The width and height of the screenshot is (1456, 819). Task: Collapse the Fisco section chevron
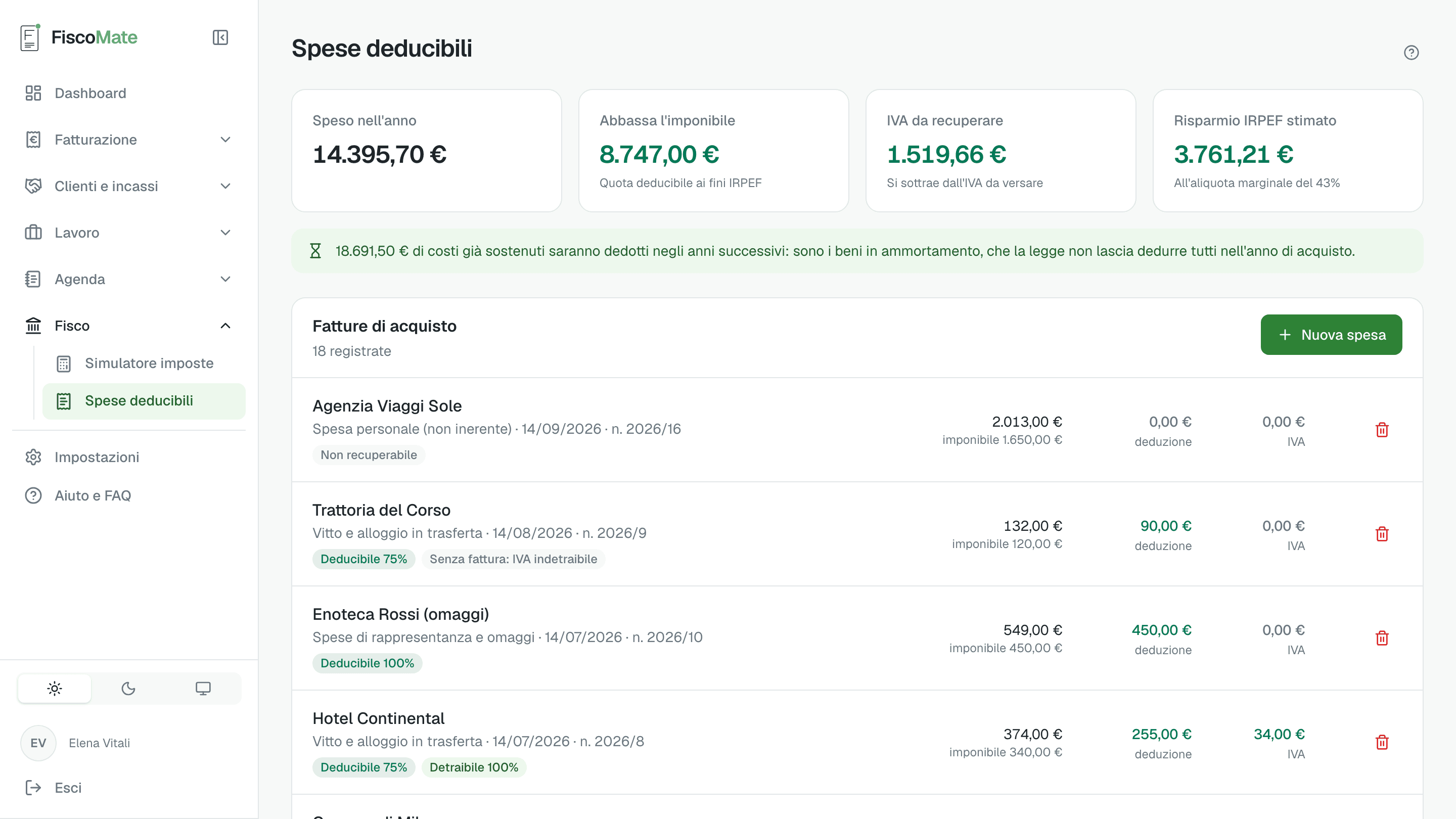(225, 326)
